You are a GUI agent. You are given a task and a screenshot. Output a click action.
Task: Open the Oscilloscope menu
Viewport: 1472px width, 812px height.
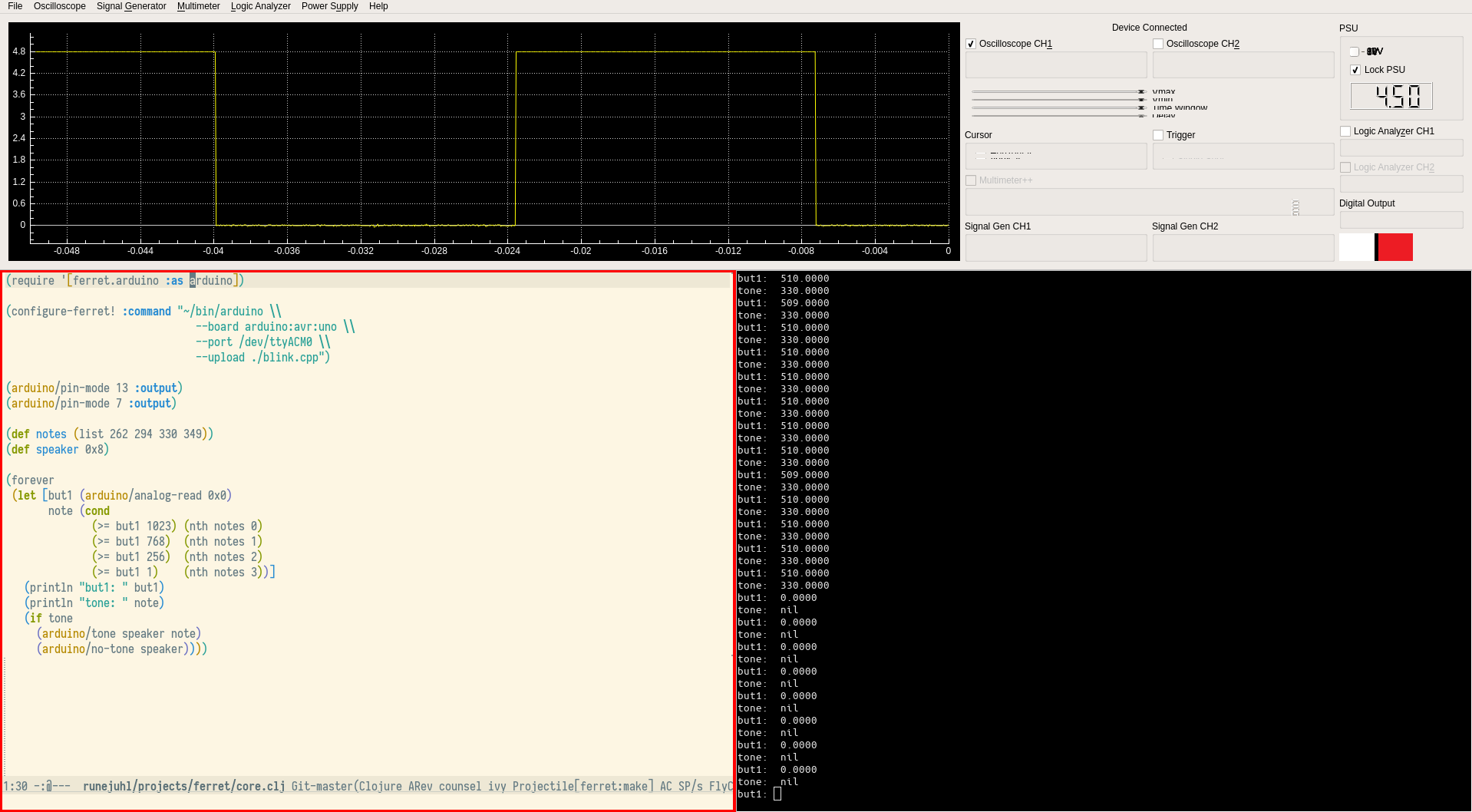click(59, 6)
